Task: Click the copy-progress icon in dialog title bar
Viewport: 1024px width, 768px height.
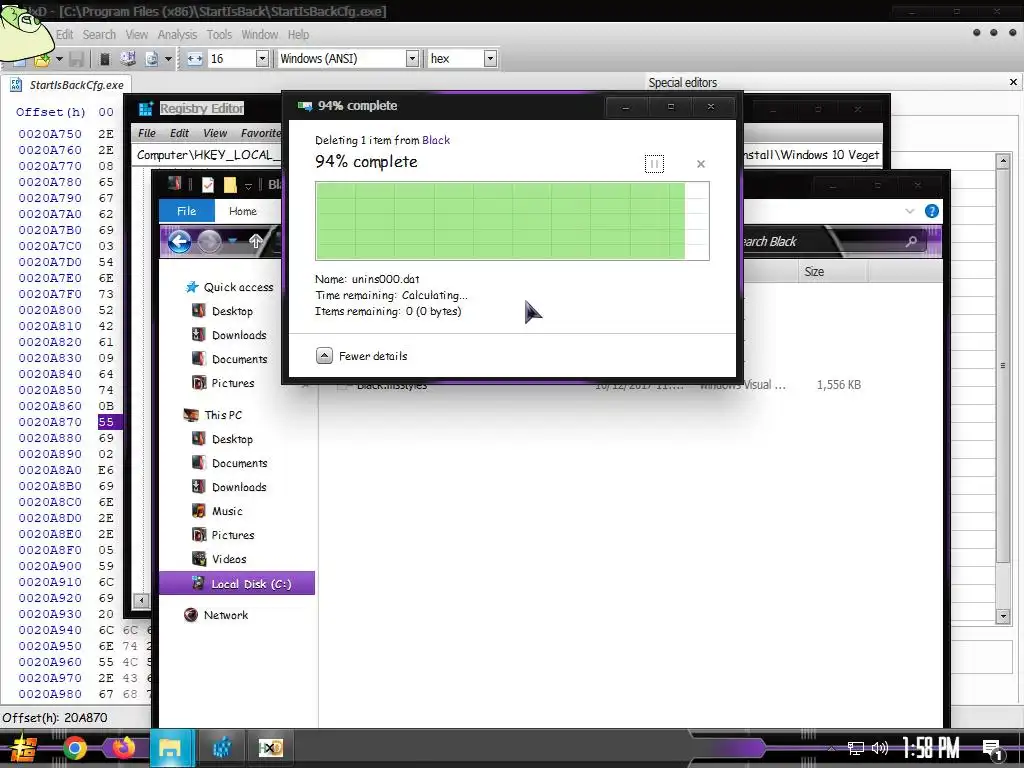Action: point(304,106)
